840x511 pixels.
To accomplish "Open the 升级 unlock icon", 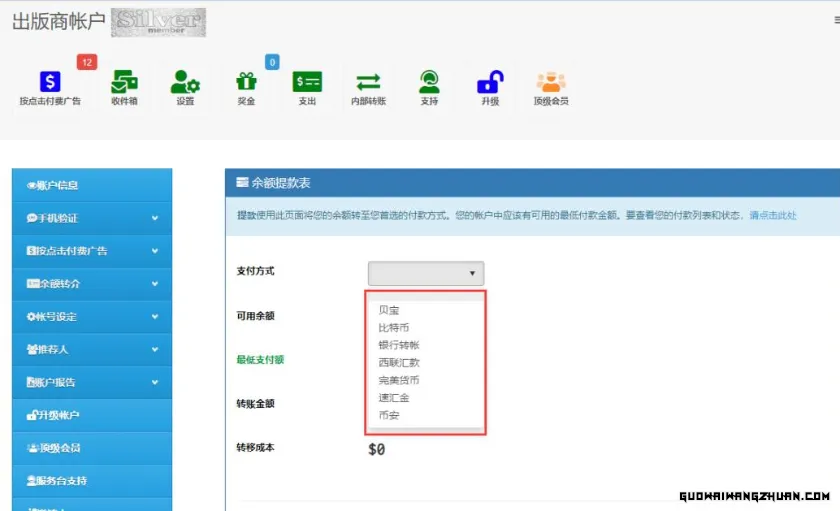I will [x=490, y=82].
